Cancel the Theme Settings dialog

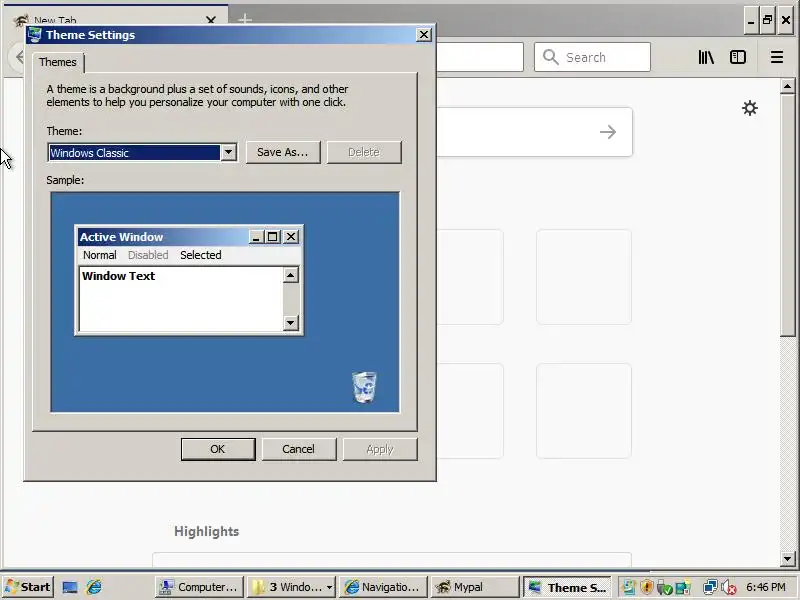click(x=298, y=449)
